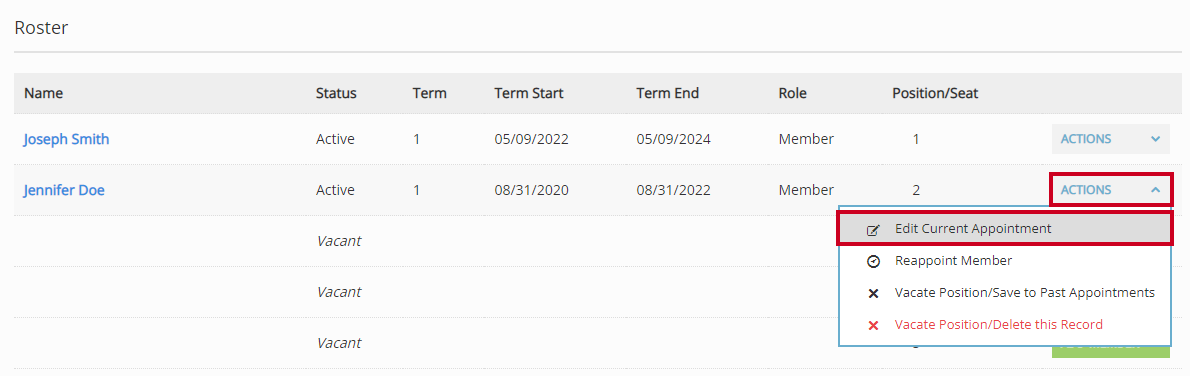Click the red X icon for Delete this Record

point(873,325)
